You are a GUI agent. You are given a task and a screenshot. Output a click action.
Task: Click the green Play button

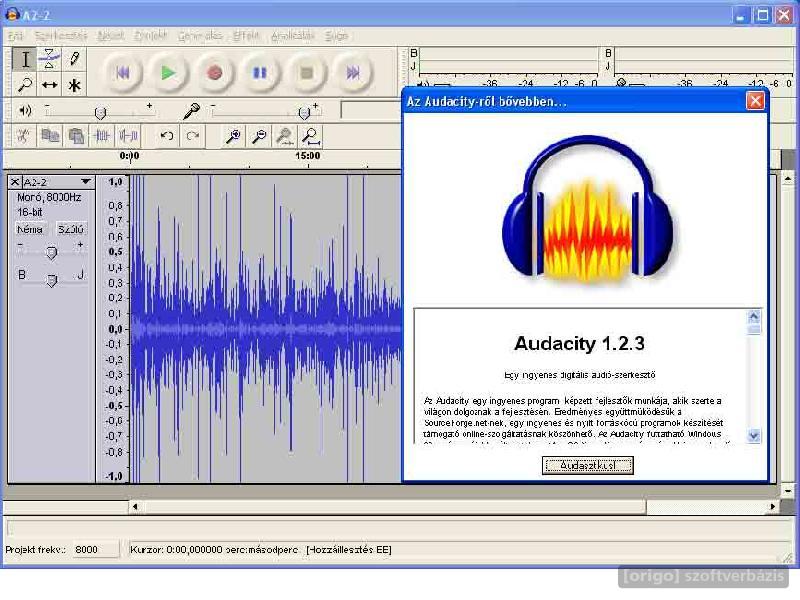click(168, 73)
